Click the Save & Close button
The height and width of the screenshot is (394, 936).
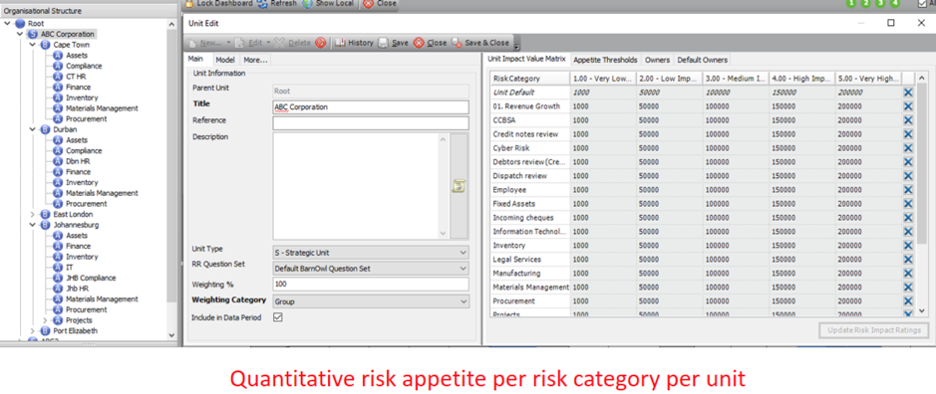(x=481, y=43)
